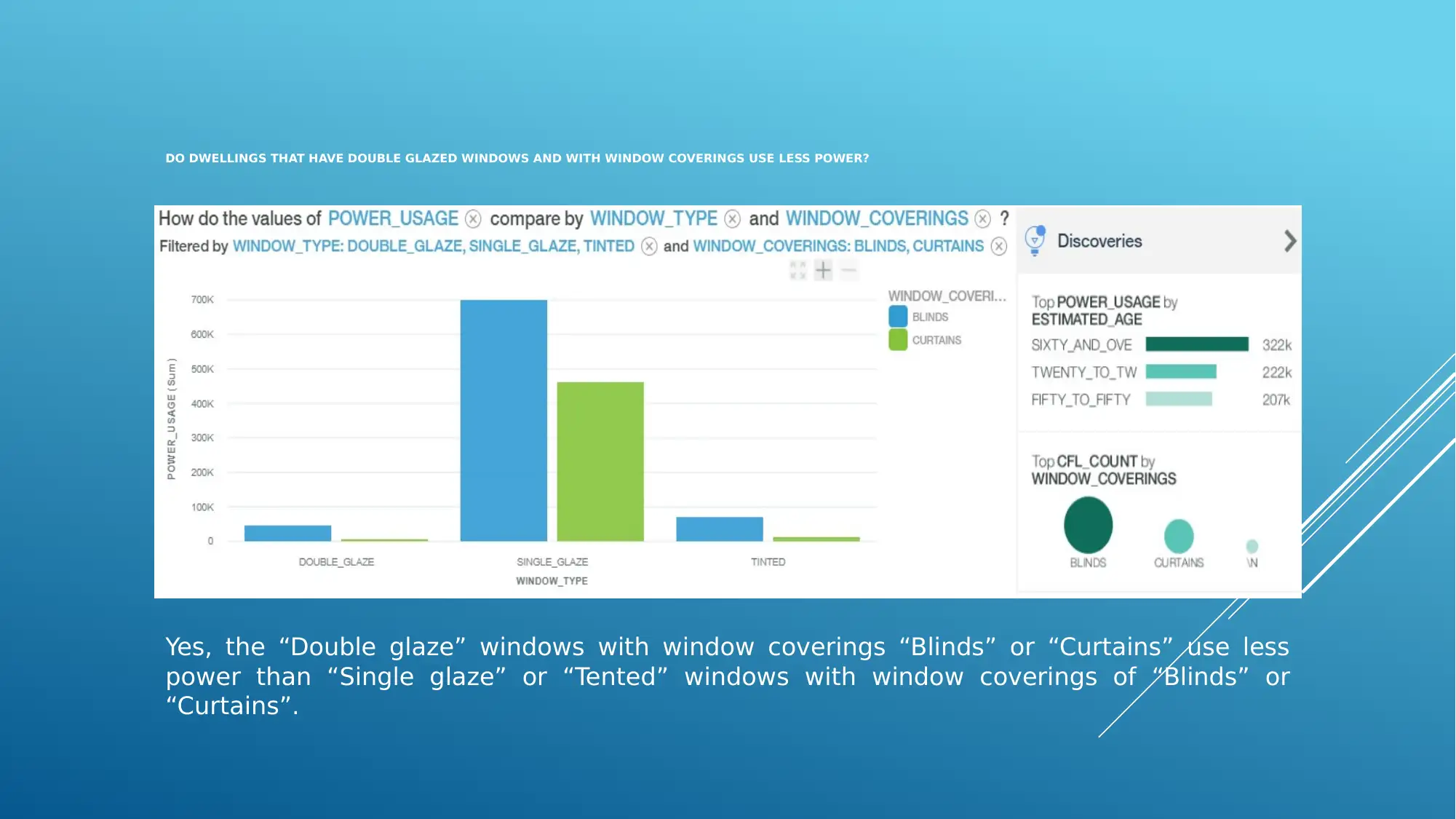Click the TINTED blinds blue bar
Screen dimensions: 1456x819
(x=720, y=529)
